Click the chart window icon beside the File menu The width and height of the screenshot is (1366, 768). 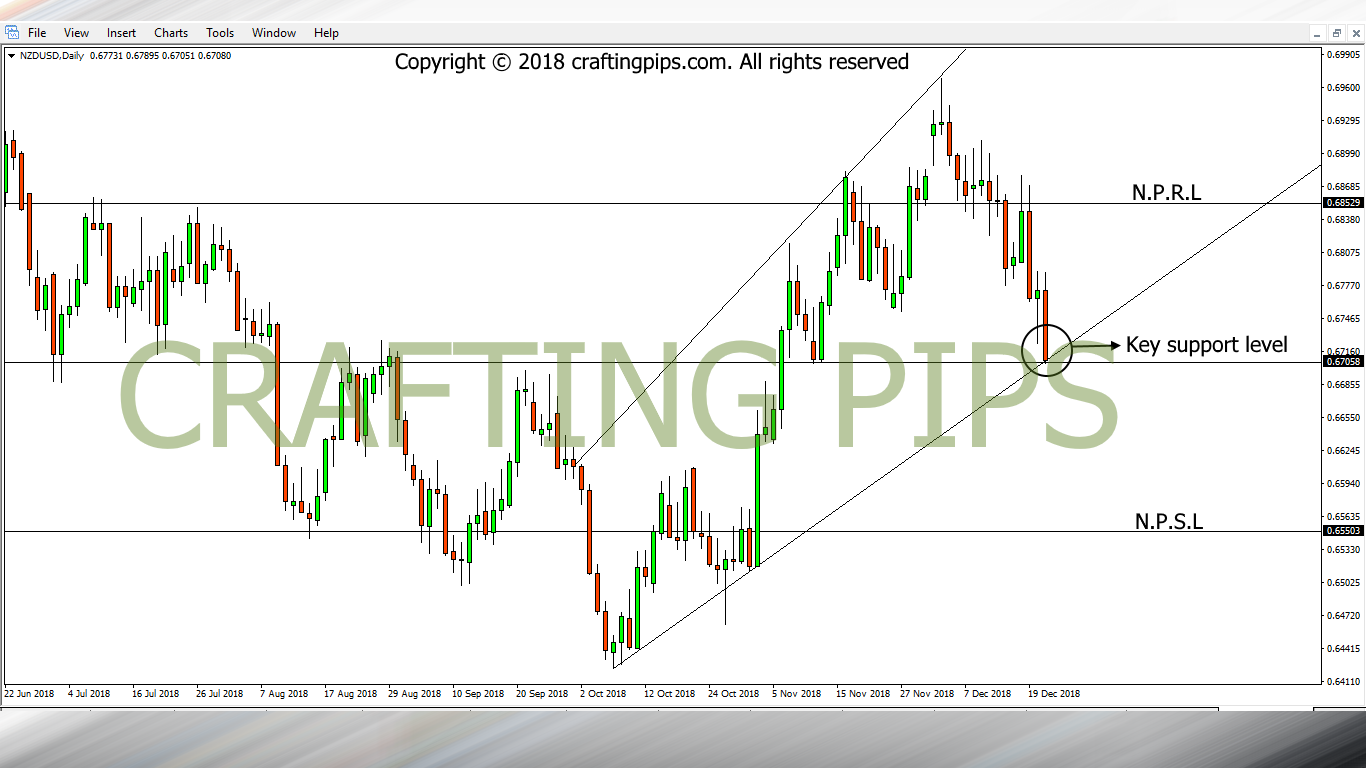pos(12,33)
